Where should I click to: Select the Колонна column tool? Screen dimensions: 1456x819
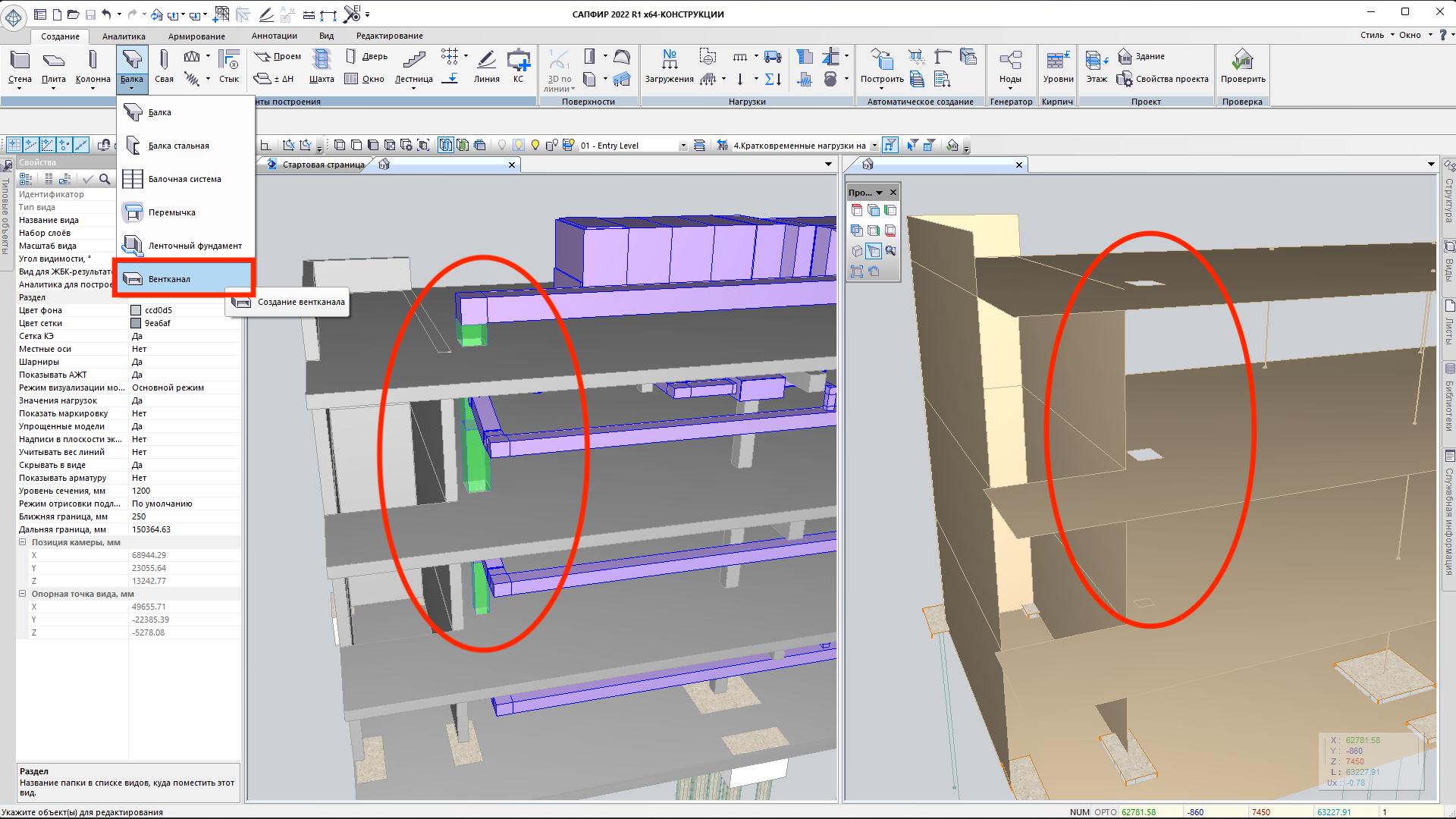point(93,61)
